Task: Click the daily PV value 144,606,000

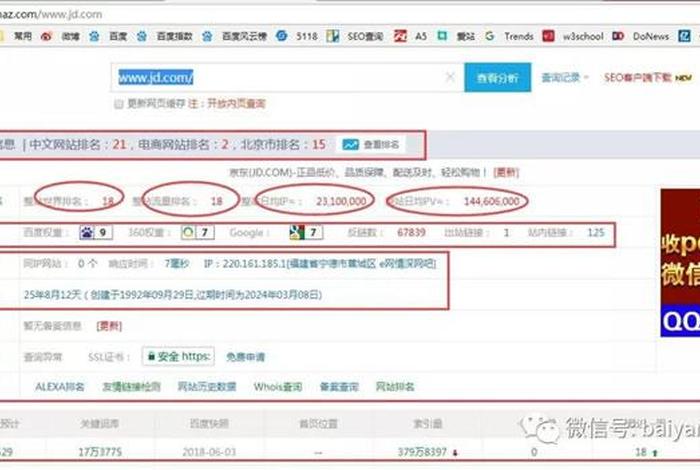Action: point(492,202)
